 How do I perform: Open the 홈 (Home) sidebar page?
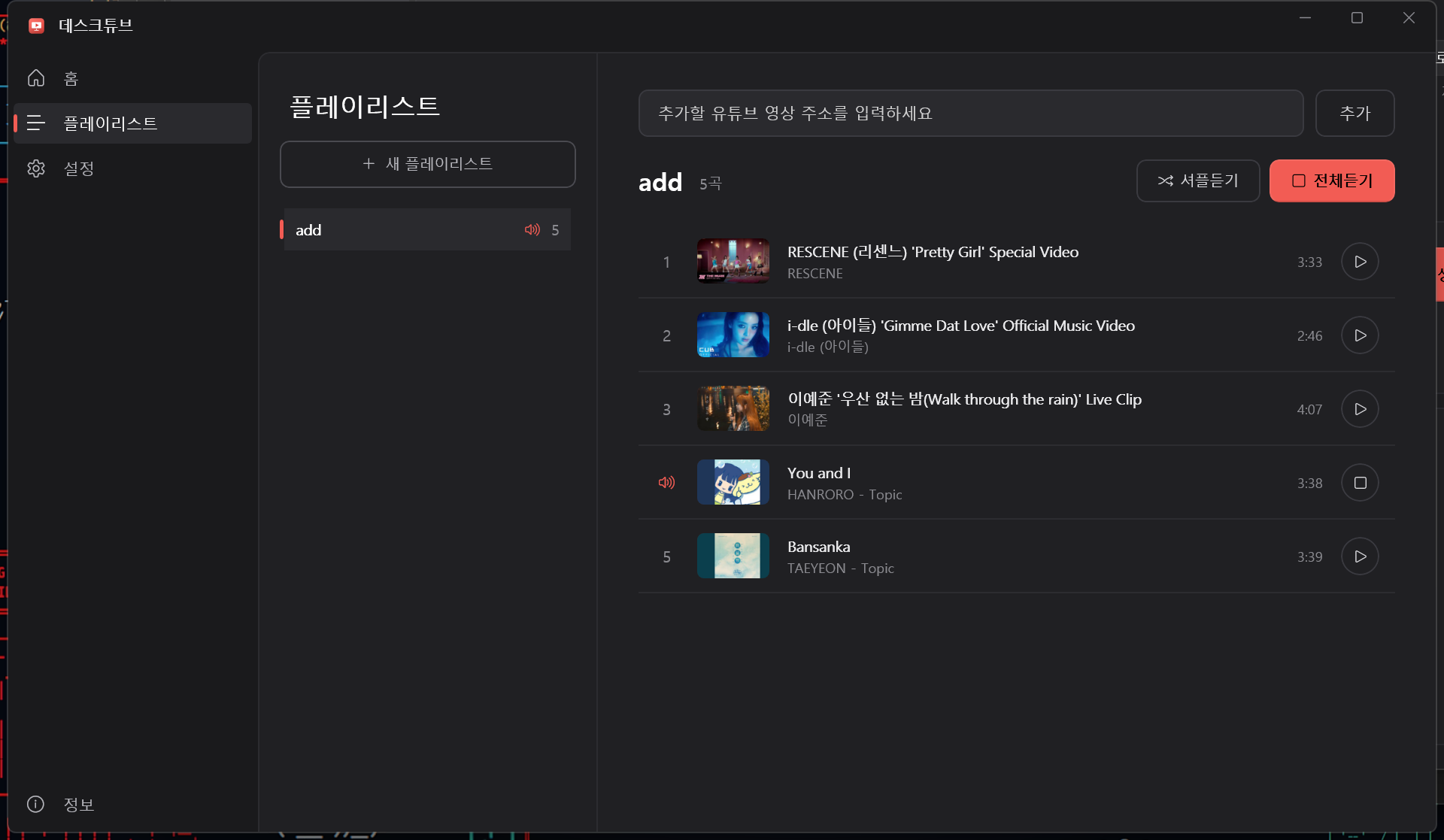click(132, 78)
